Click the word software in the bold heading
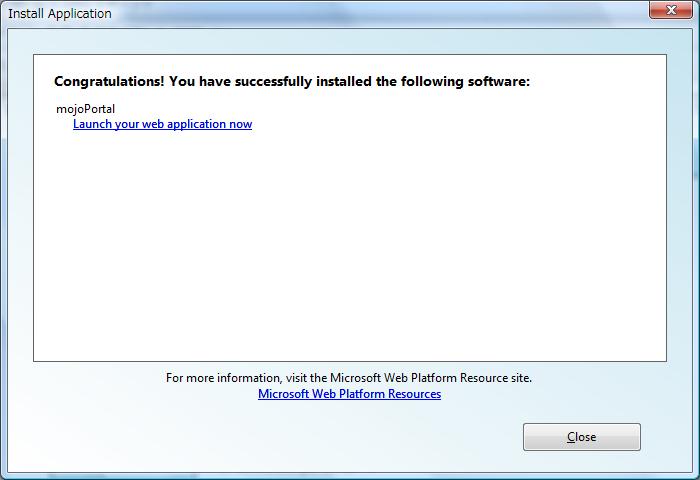 click(499, 81)
